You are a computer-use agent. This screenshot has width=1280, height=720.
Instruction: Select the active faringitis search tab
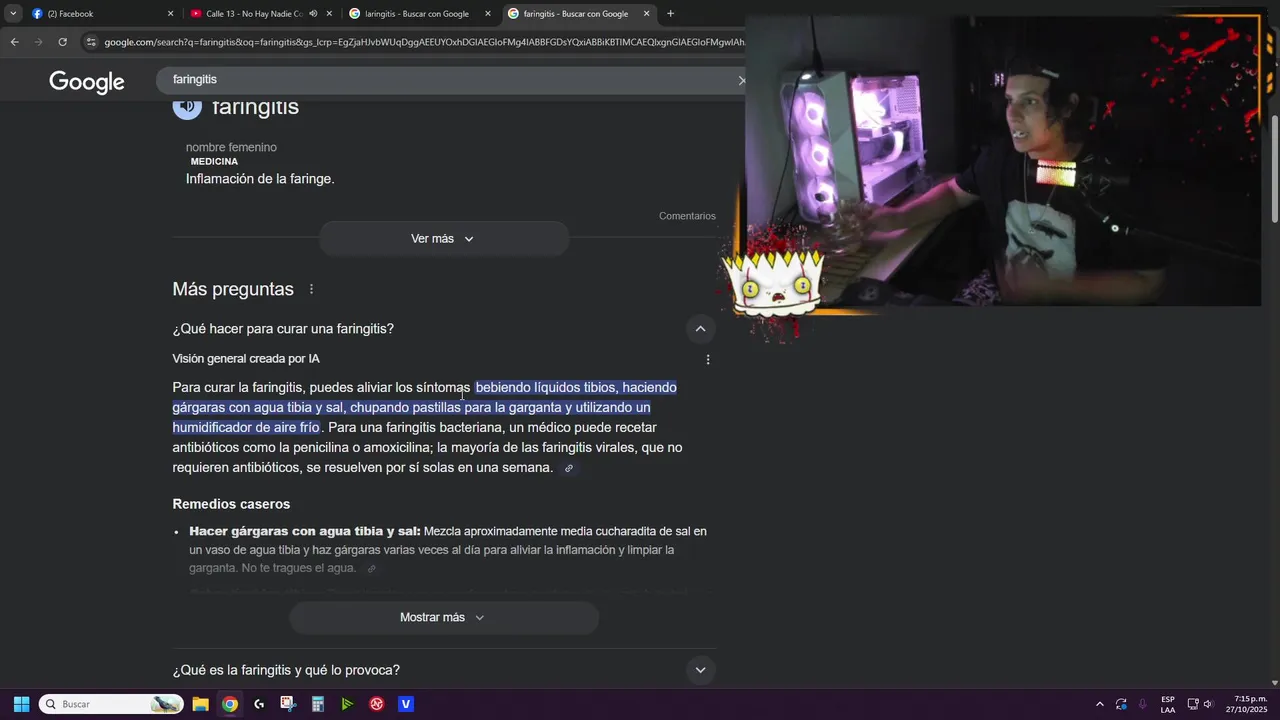pos(575,14)
